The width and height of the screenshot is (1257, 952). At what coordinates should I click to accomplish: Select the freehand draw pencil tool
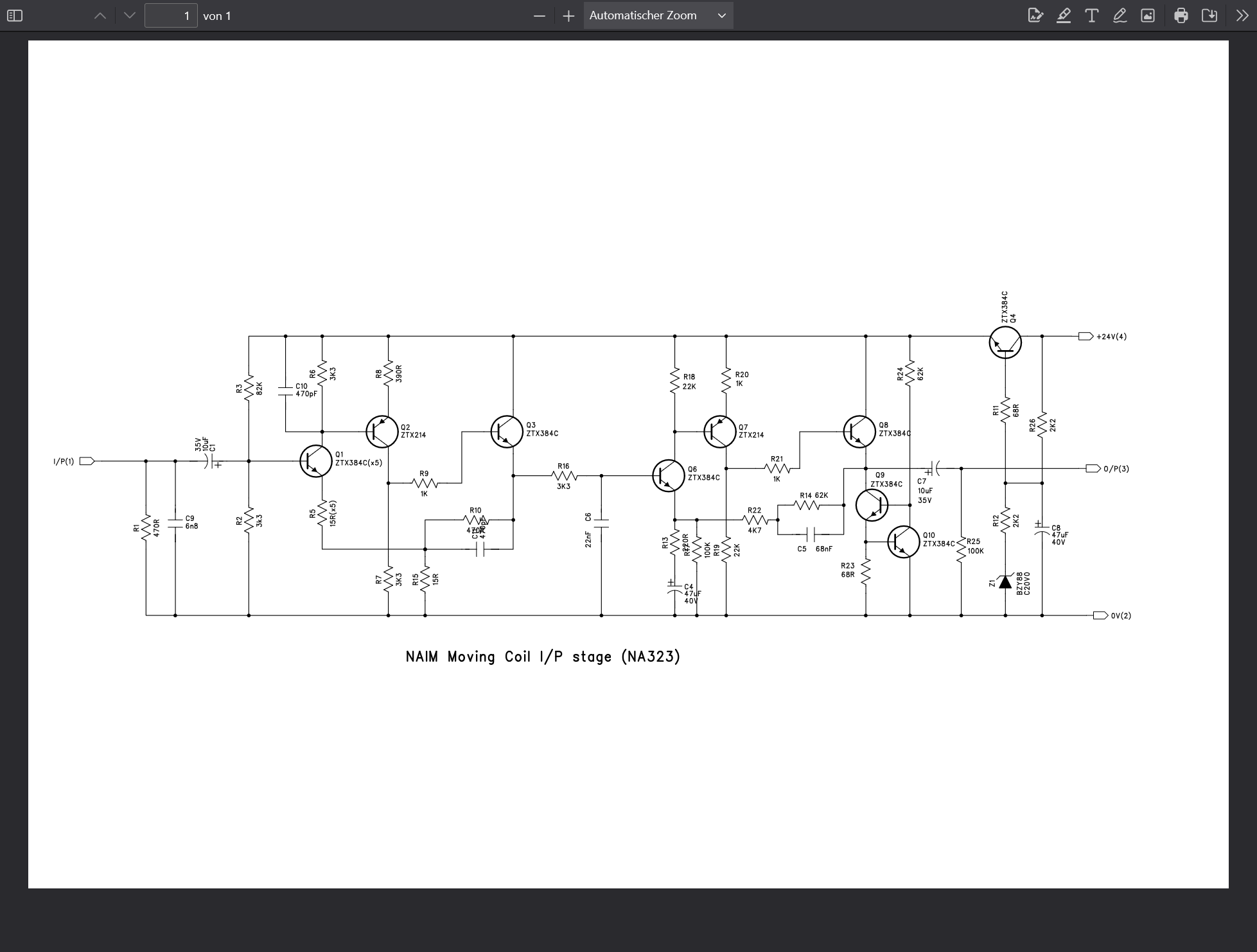click(x=1120, y=15)
